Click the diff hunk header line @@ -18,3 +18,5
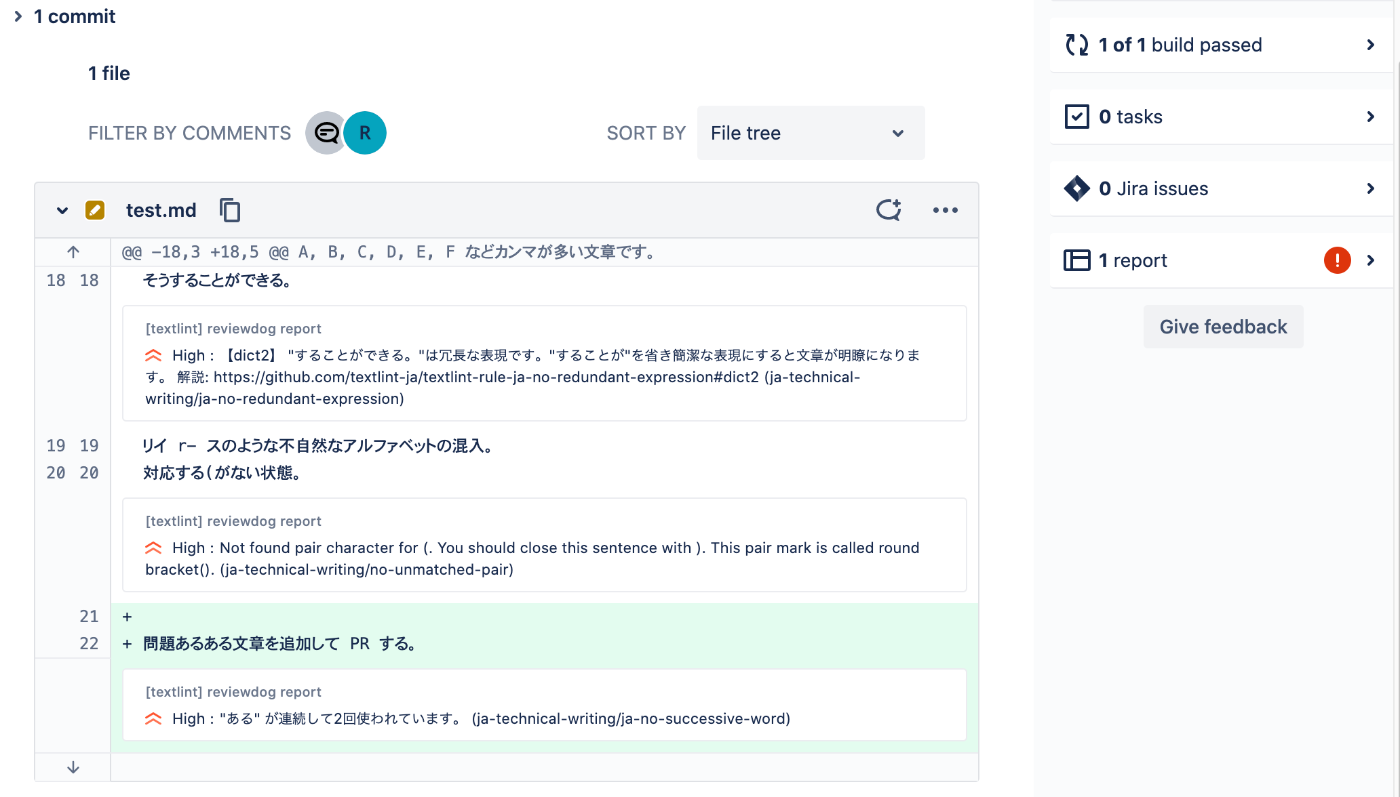 coord(389,252)
